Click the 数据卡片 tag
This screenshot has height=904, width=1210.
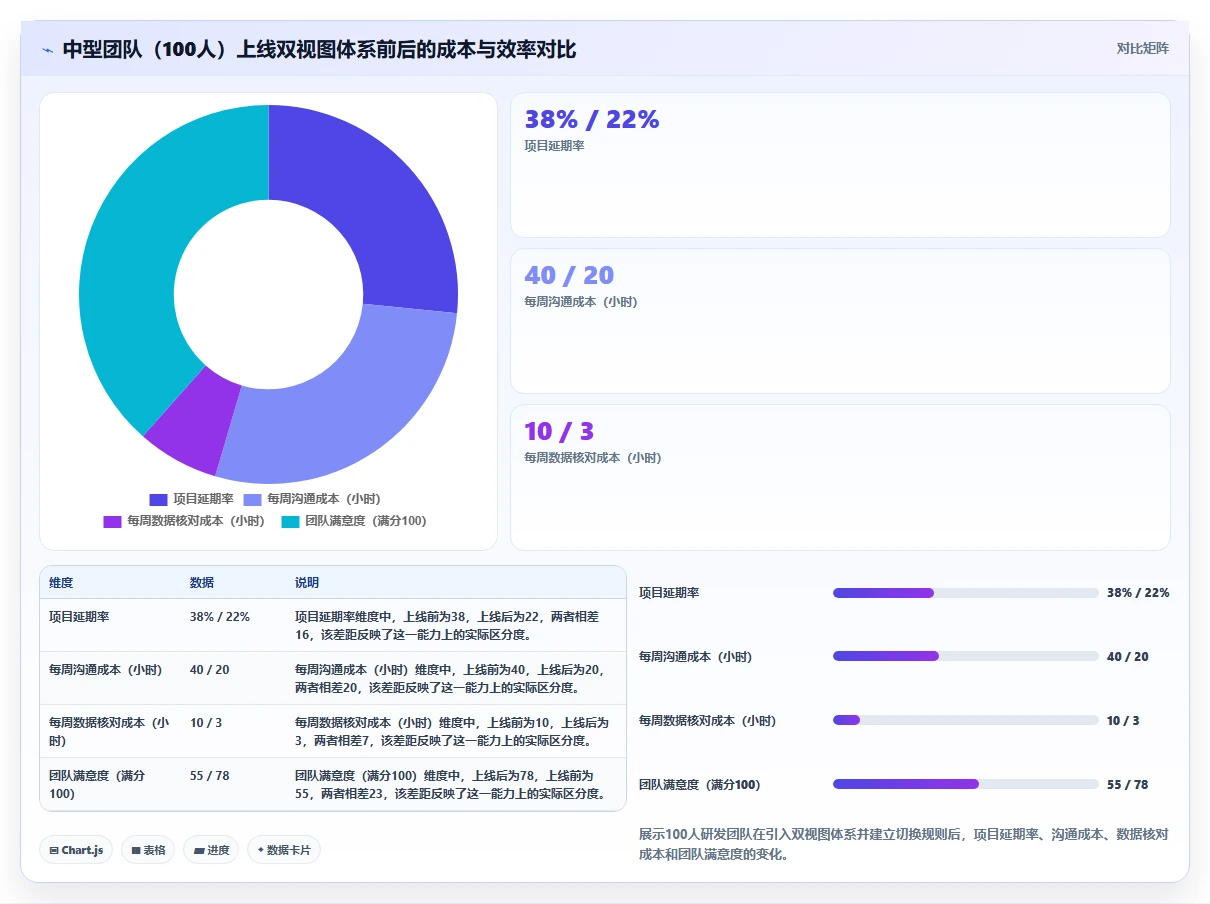tap(284, 850)
